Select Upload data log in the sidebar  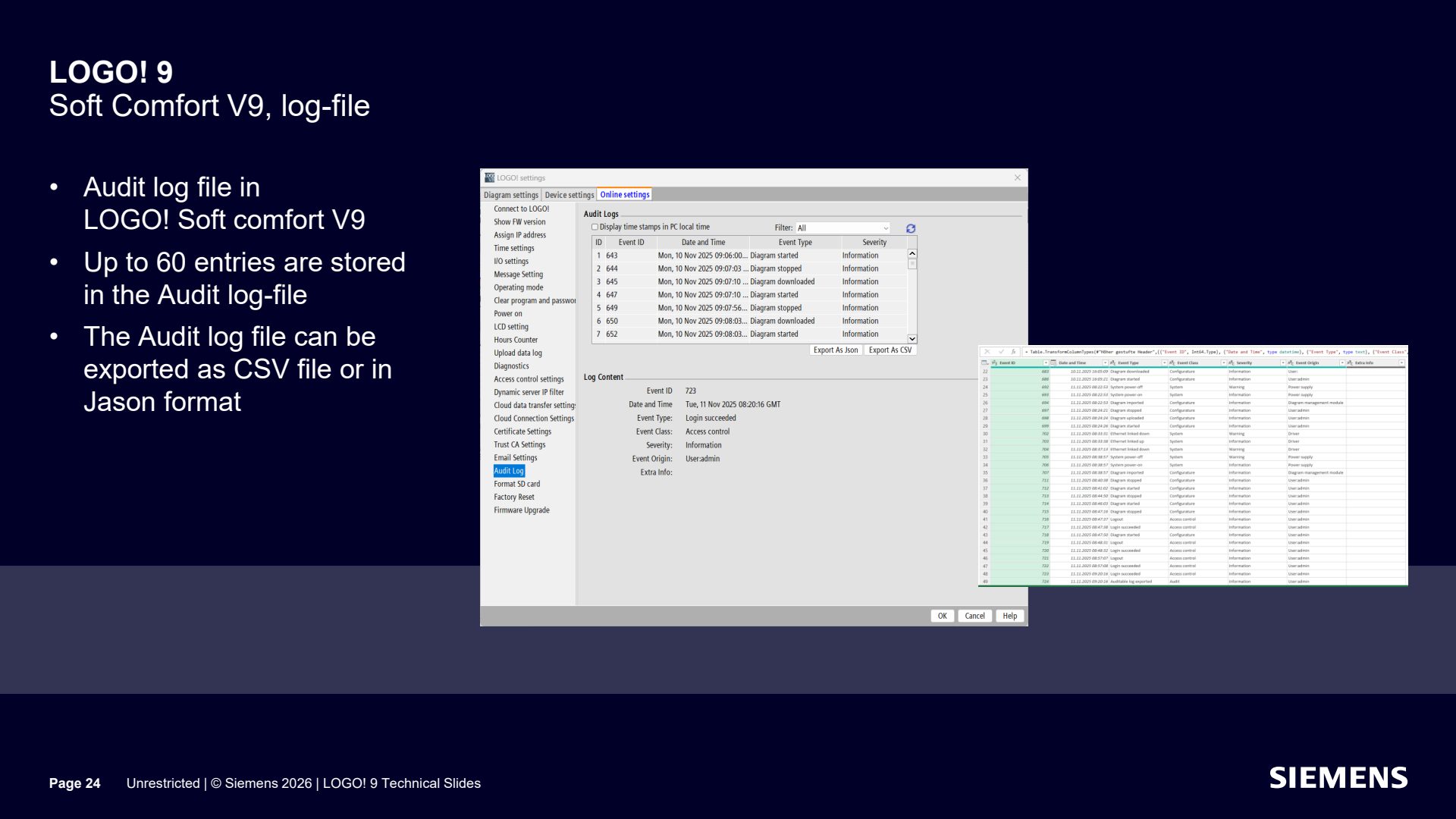click(x=518, y=353)
